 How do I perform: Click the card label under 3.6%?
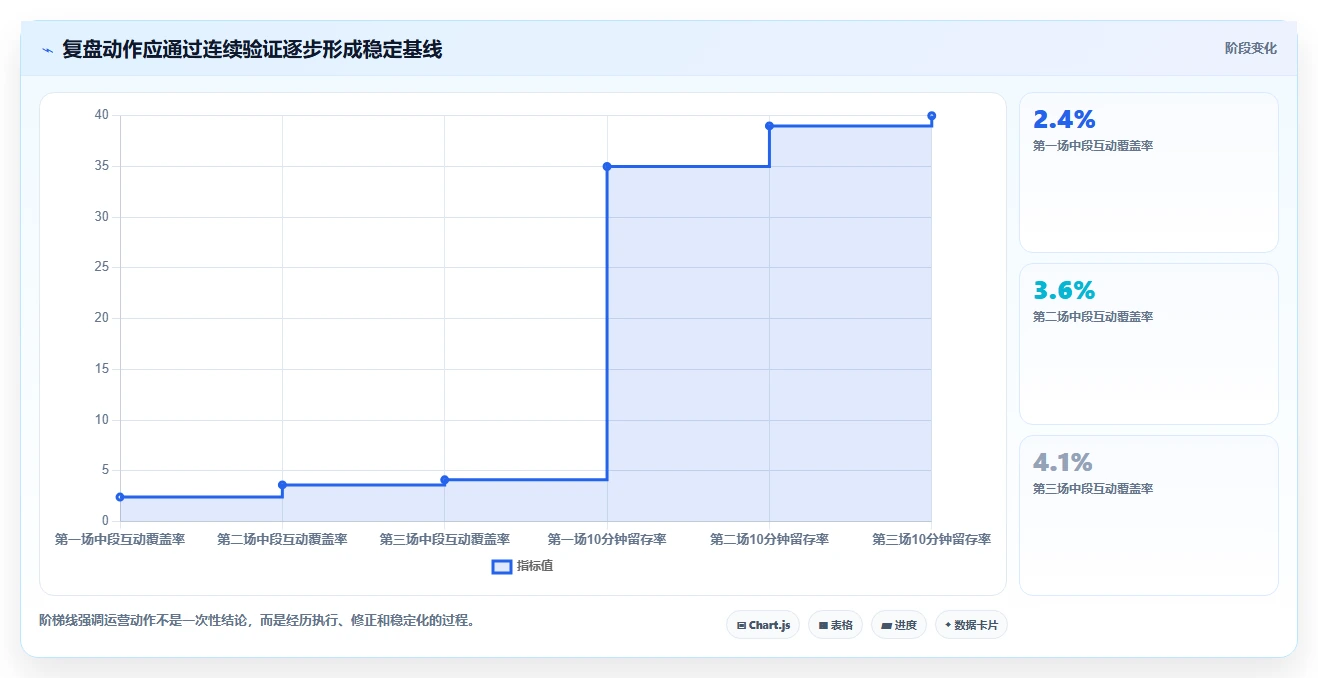[x=1093, y=317]
